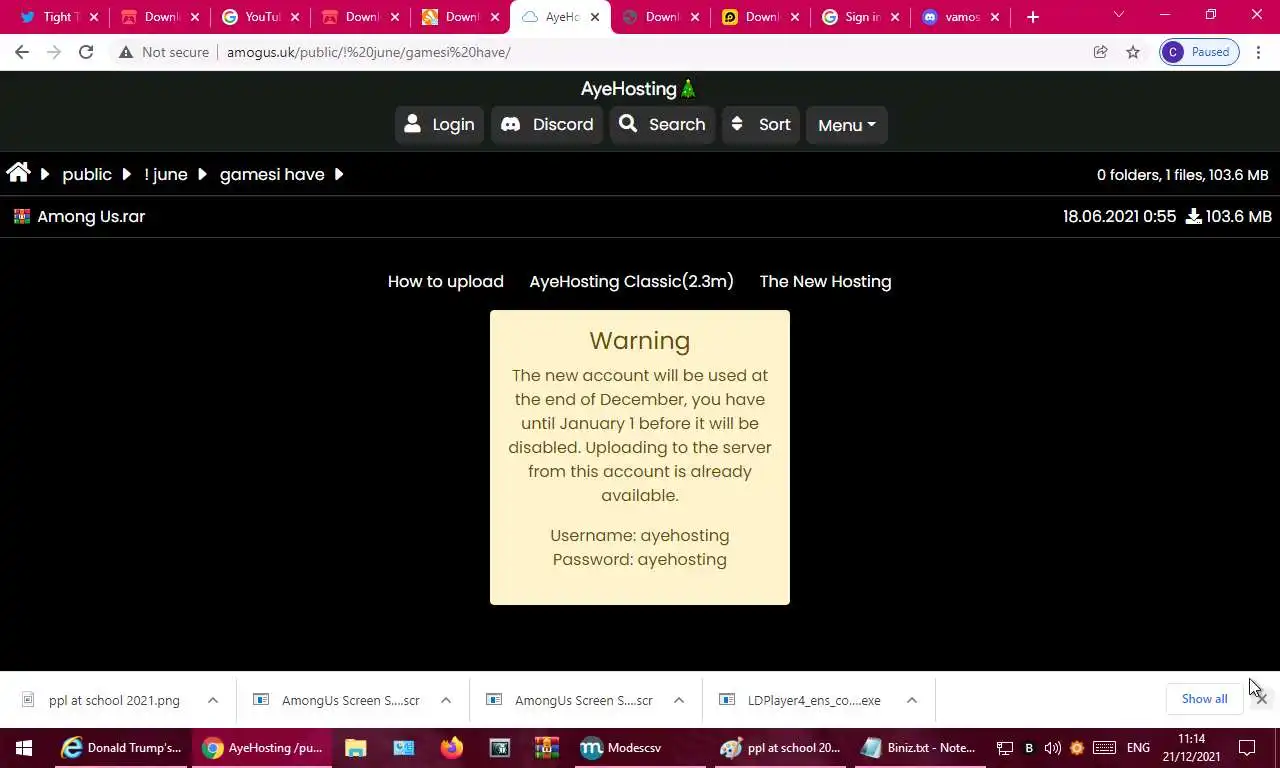Open the LDPlayer4_ens_co....exe download
The height and width of the screenshot is (768, 1280).
click(814, 700)
